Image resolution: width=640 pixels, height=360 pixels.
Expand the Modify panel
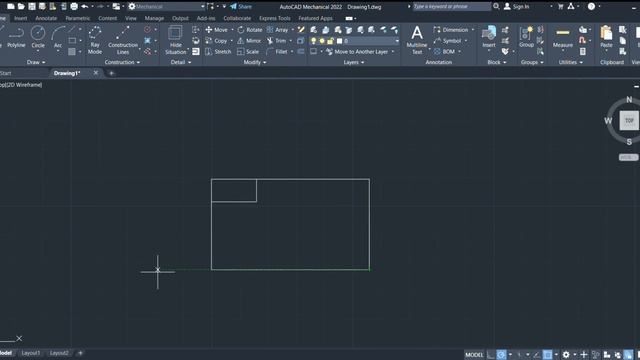[x=255, y=62]
